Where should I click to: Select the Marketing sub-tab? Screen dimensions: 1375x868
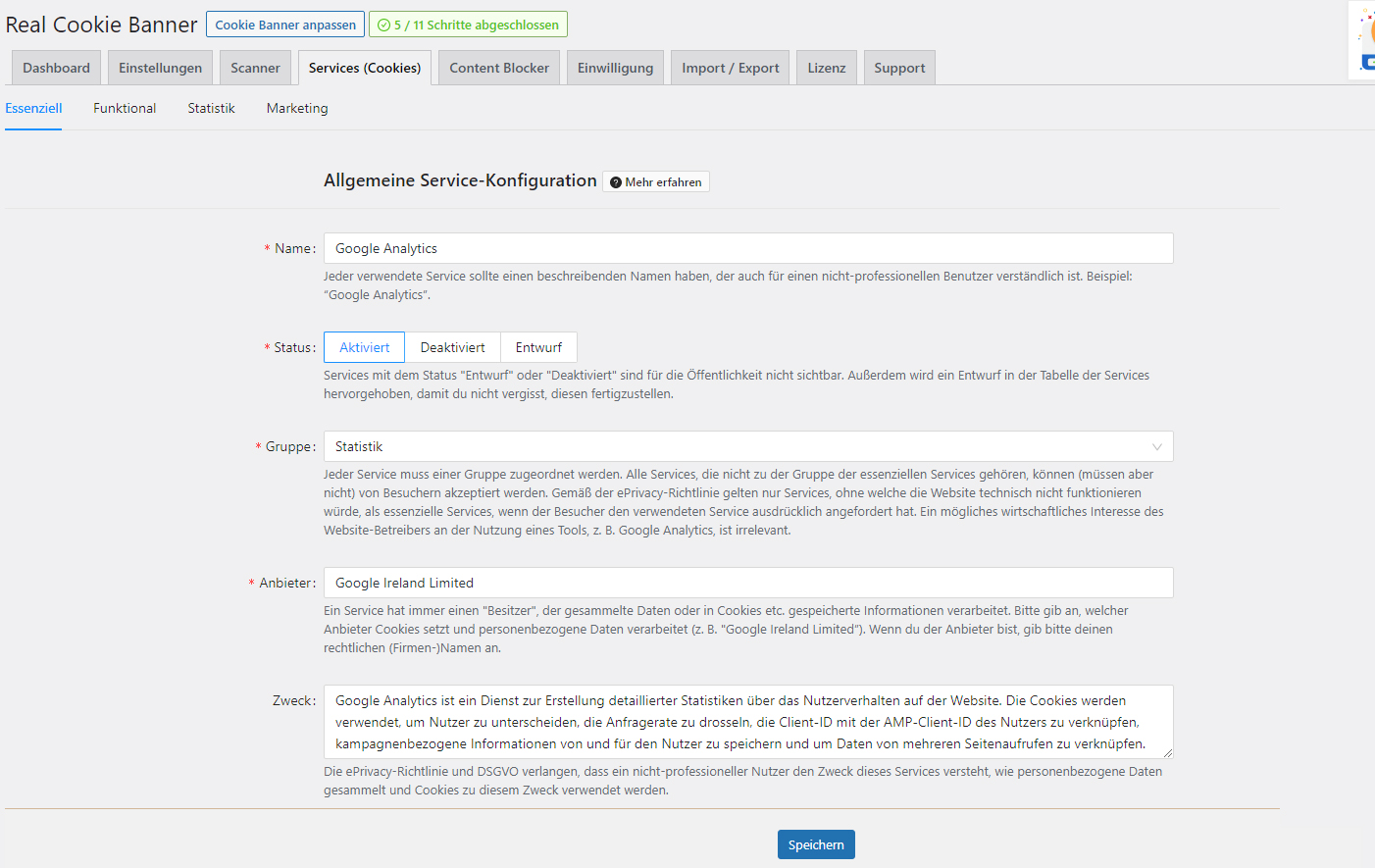(x=297, y=109)
